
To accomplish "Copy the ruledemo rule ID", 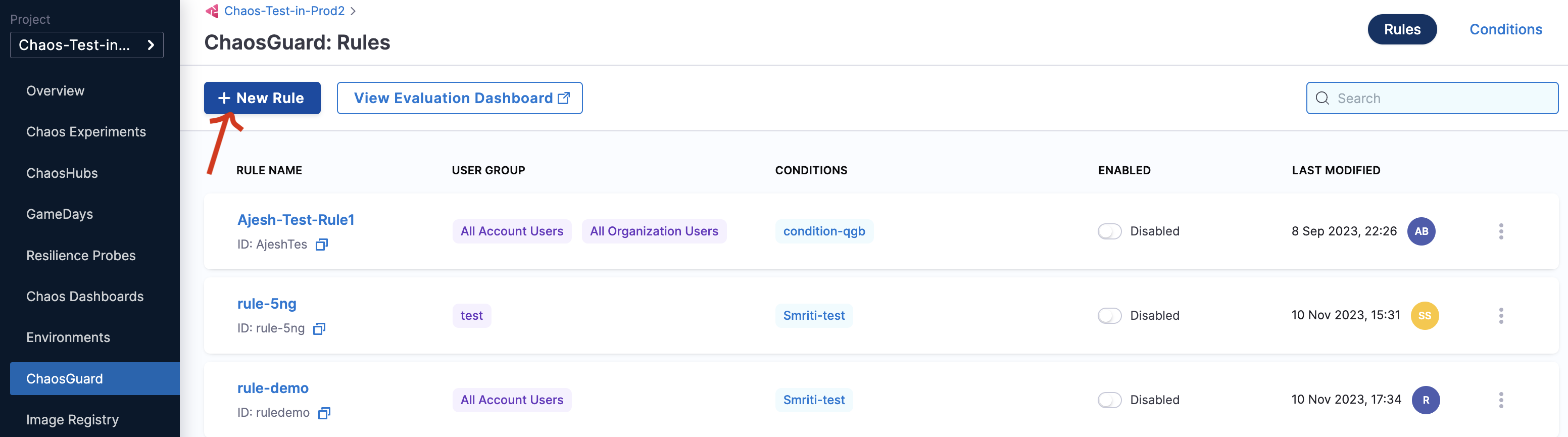I will click(x=324, y=413).
